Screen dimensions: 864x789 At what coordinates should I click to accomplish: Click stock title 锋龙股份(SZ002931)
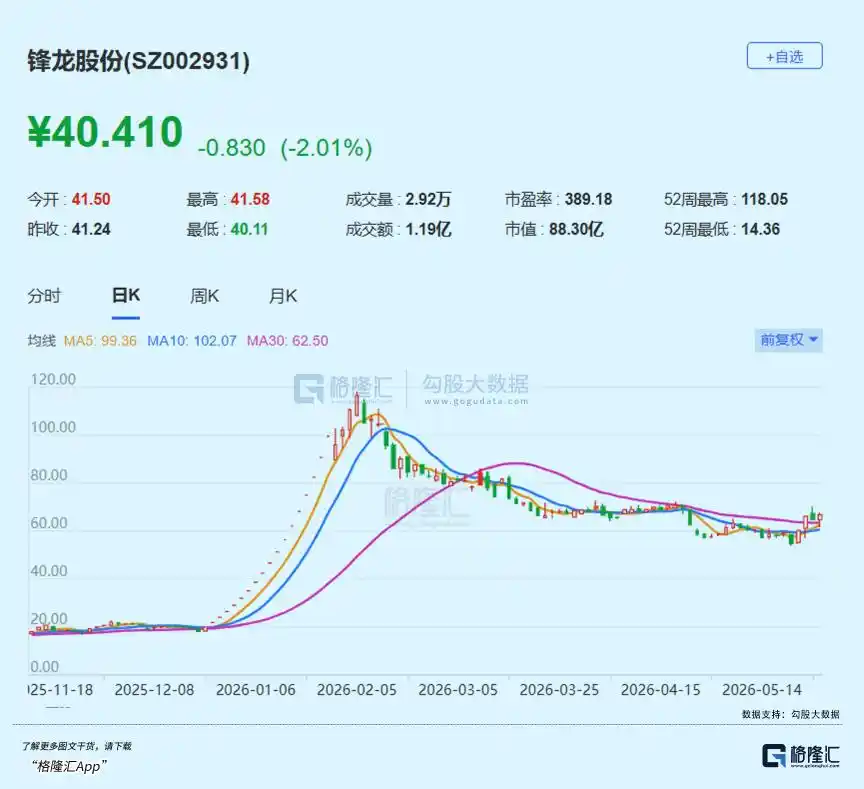tap(138, 61)
